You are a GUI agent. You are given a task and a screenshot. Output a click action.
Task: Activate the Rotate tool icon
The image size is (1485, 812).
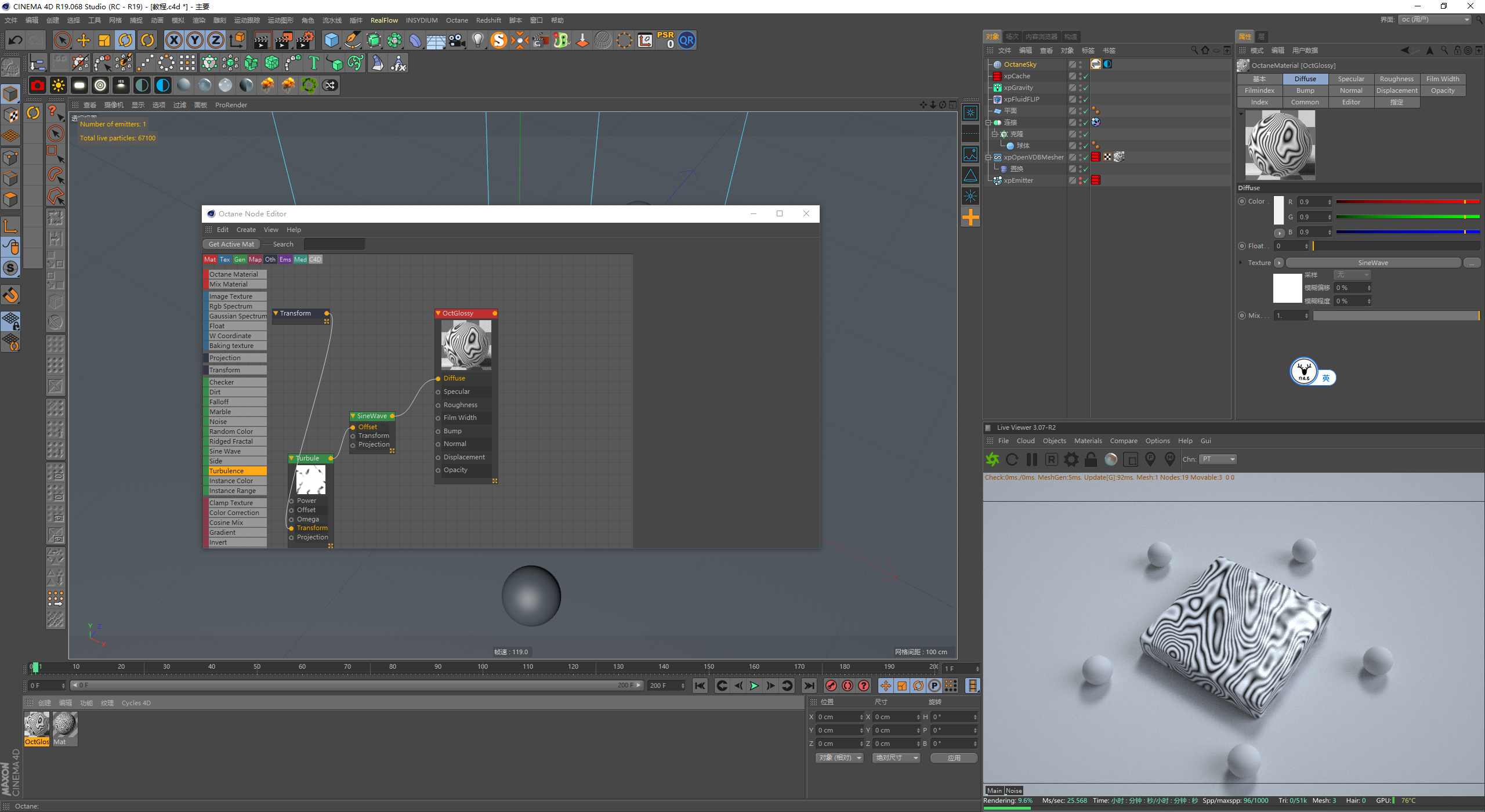[x=125, y=40]
